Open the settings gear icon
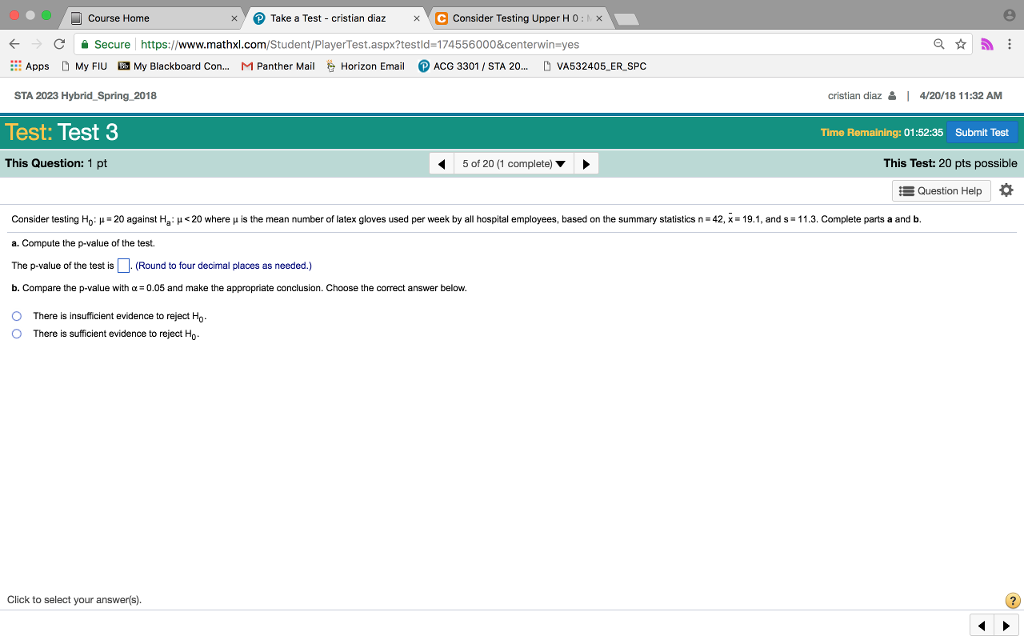 tap(1006, 190)
